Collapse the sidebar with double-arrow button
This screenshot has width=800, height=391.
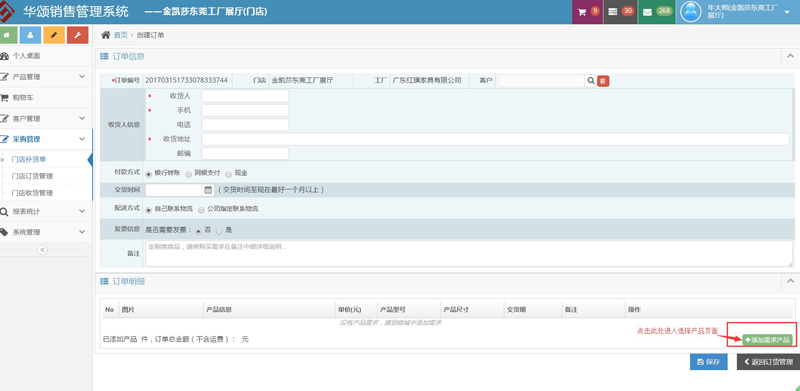pyautogui.click(x=42, y=250)
